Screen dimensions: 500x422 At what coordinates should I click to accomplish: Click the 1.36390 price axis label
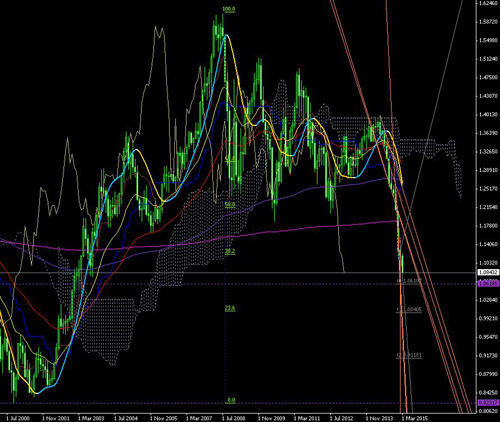(x=488, y=133)
